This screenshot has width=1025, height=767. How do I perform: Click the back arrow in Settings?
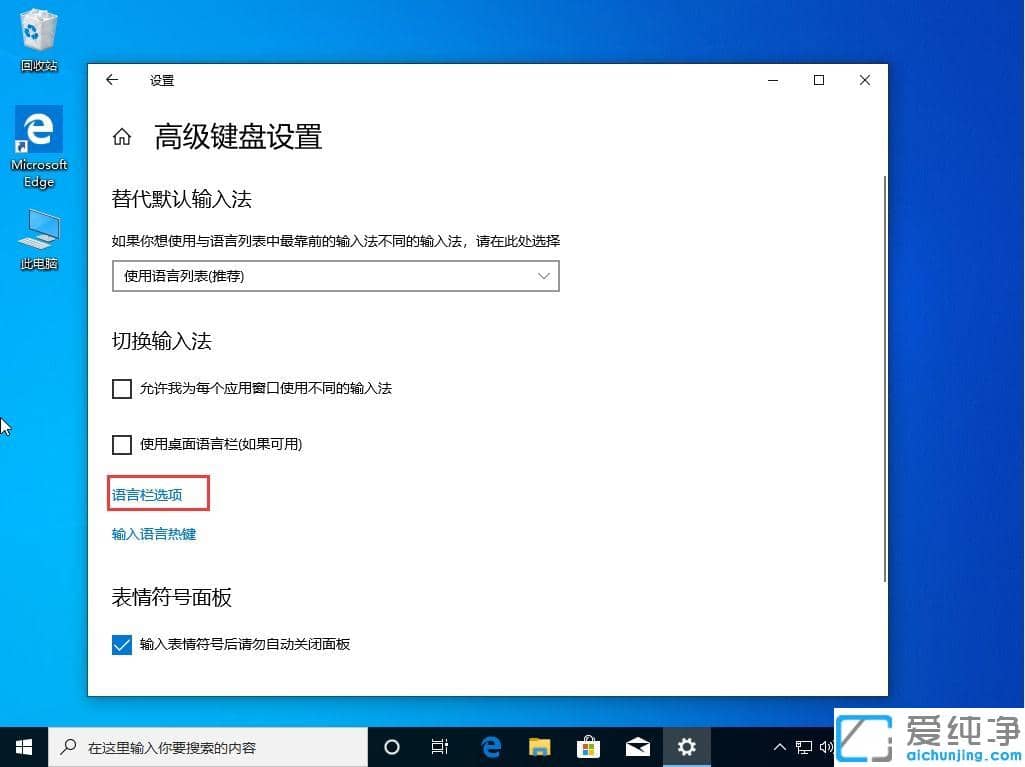[x=112, y=80]
